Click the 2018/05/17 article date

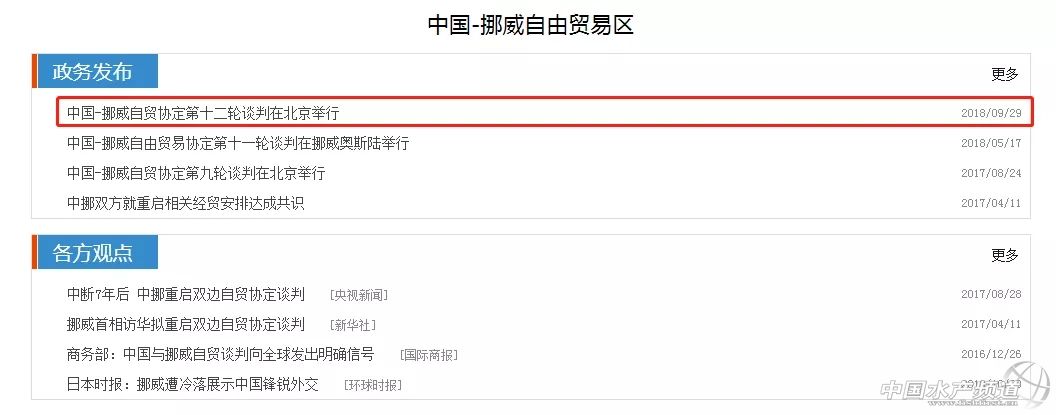click(990, 143)
